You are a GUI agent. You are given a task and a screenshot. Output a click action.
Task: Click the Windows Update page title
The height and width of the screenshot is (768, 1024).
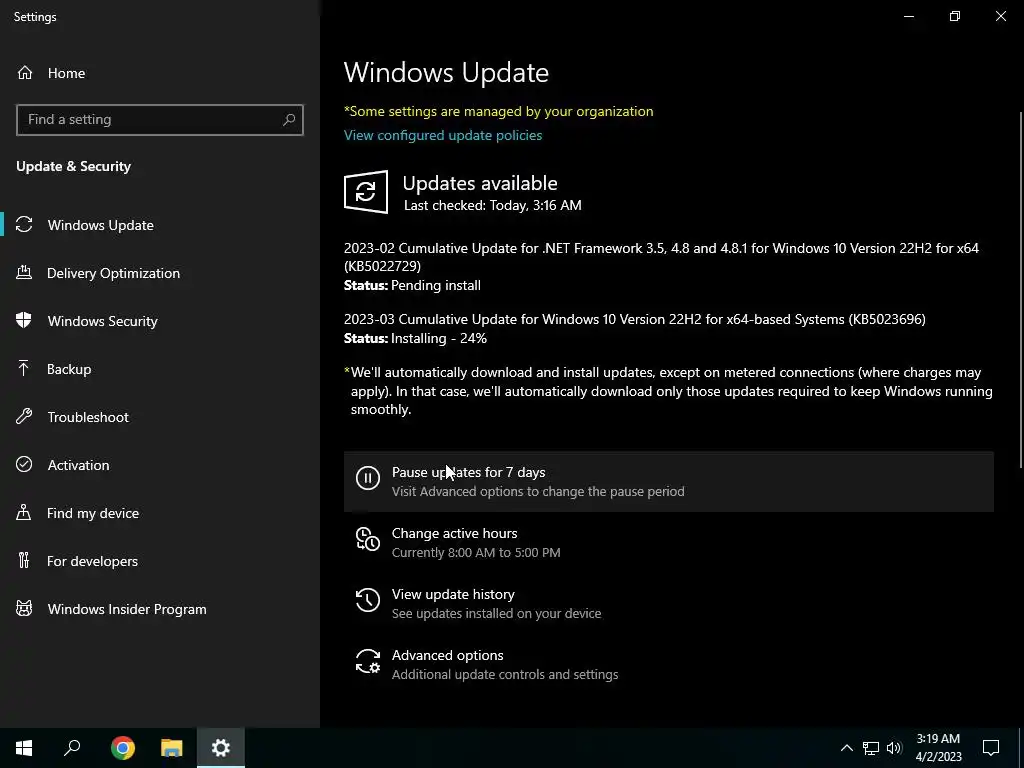pos(446,72)
